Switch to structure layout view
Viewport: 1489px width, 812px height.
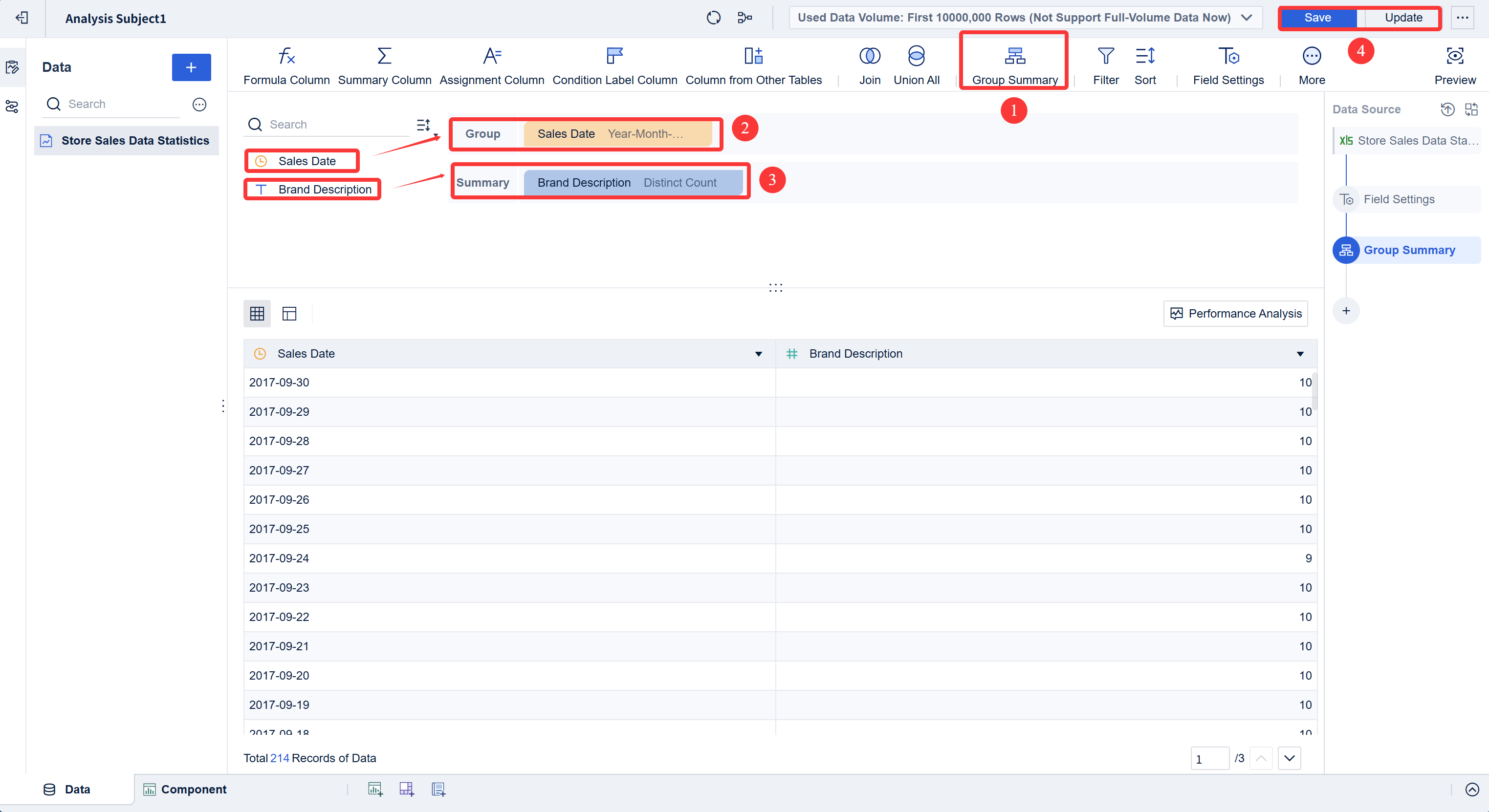pos(289,314)
